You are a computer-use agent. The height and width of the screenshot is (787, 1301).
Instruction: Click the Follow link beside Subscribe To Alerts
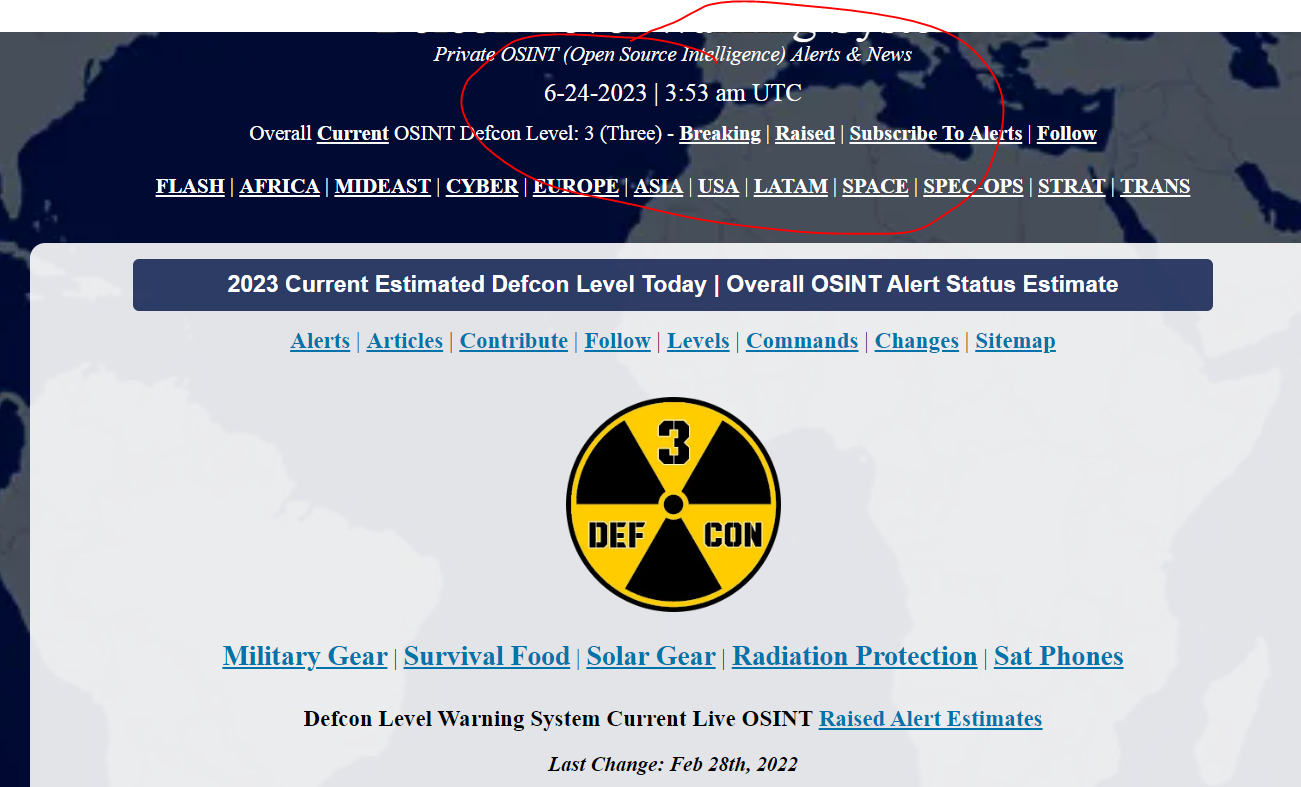point(1067,133)
